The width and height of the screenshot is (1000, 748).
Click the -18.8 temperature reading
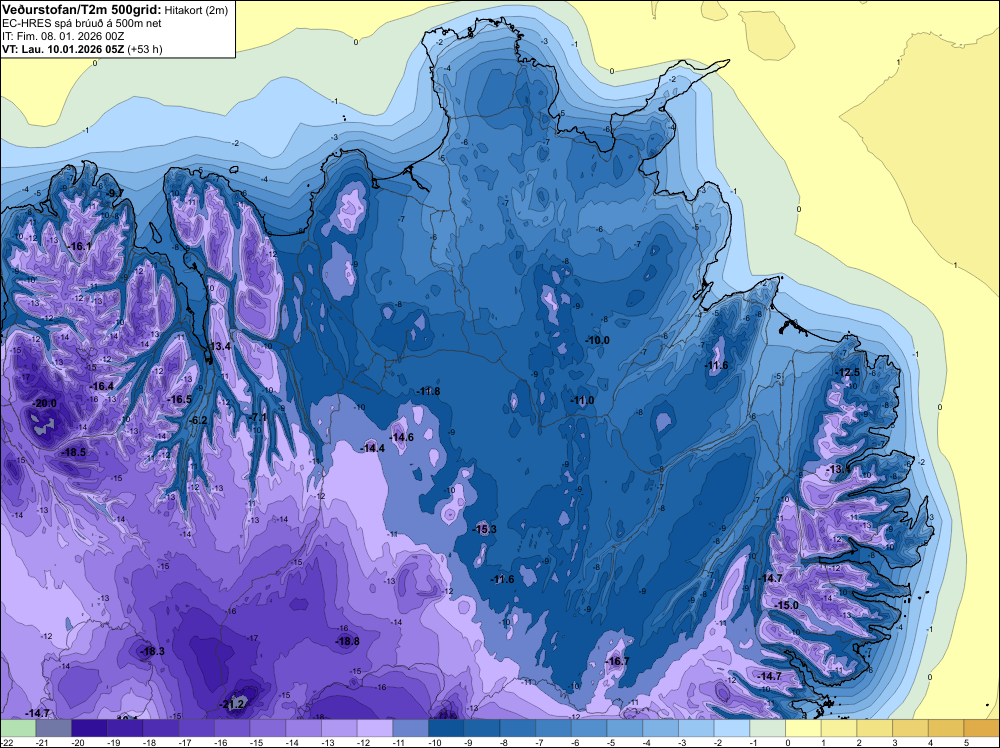point(348,642)
